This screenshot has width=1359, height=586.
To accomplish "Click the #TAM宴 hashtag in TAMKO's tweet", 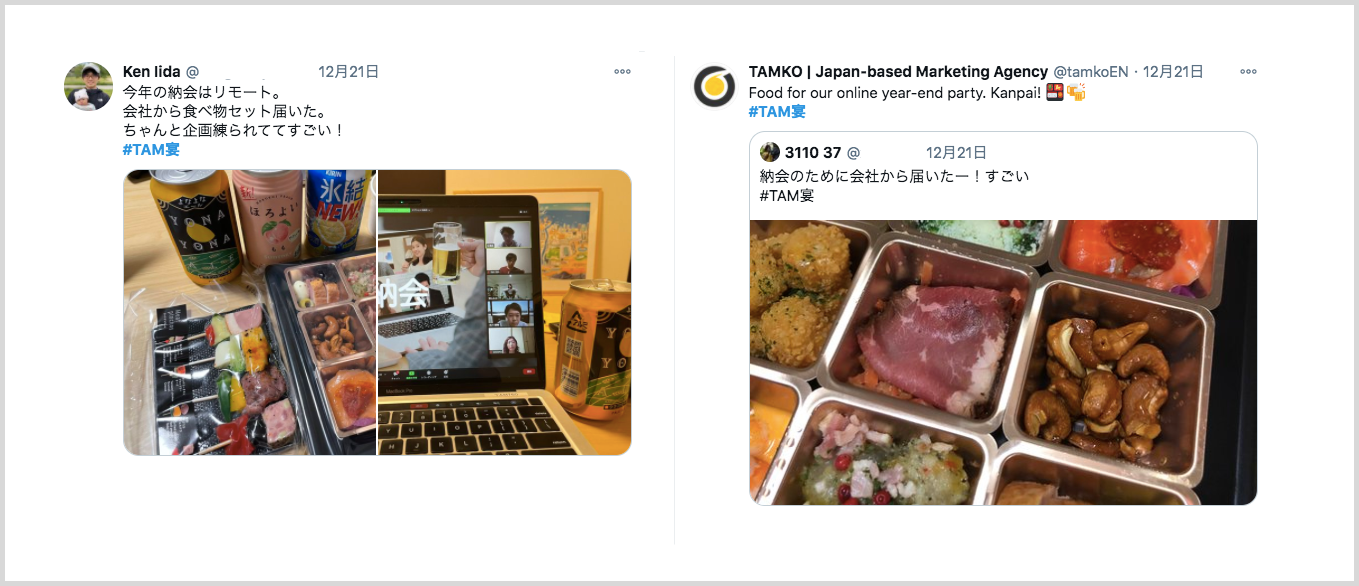I will coord(777,111).
